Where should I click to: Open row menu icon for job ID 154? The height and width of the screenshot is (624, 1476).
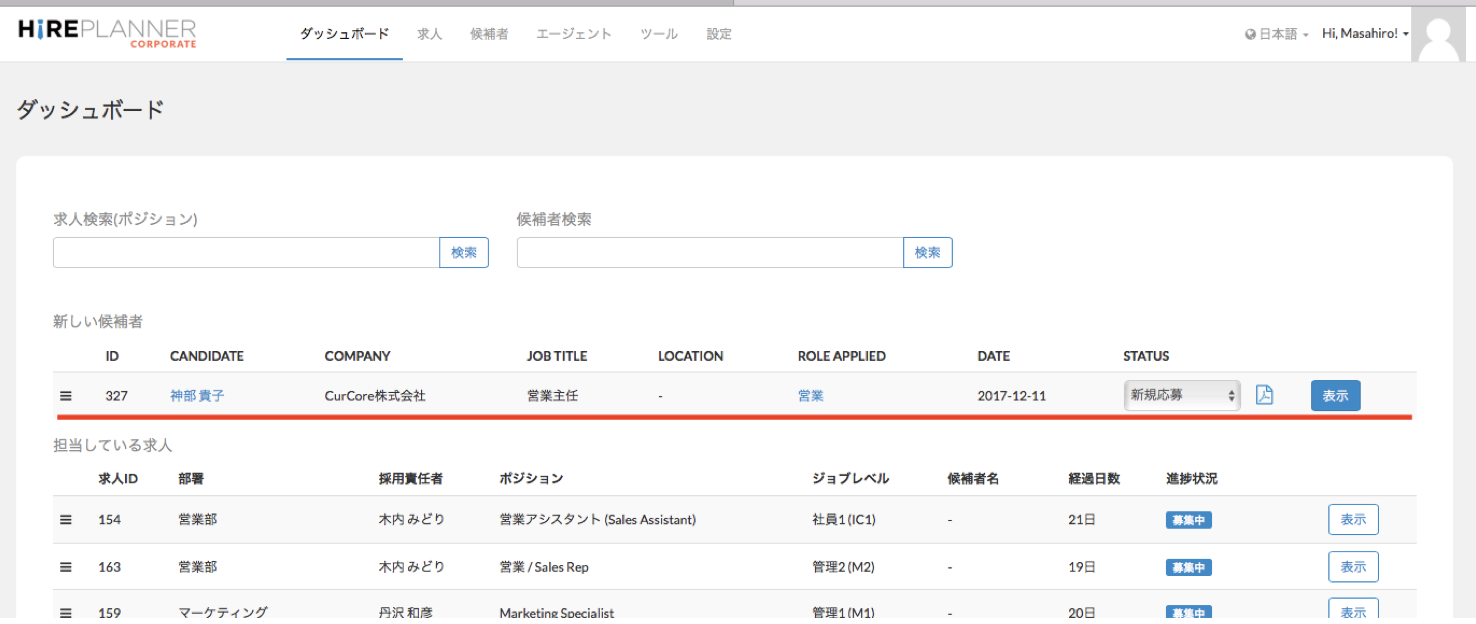tap(66, 520)
